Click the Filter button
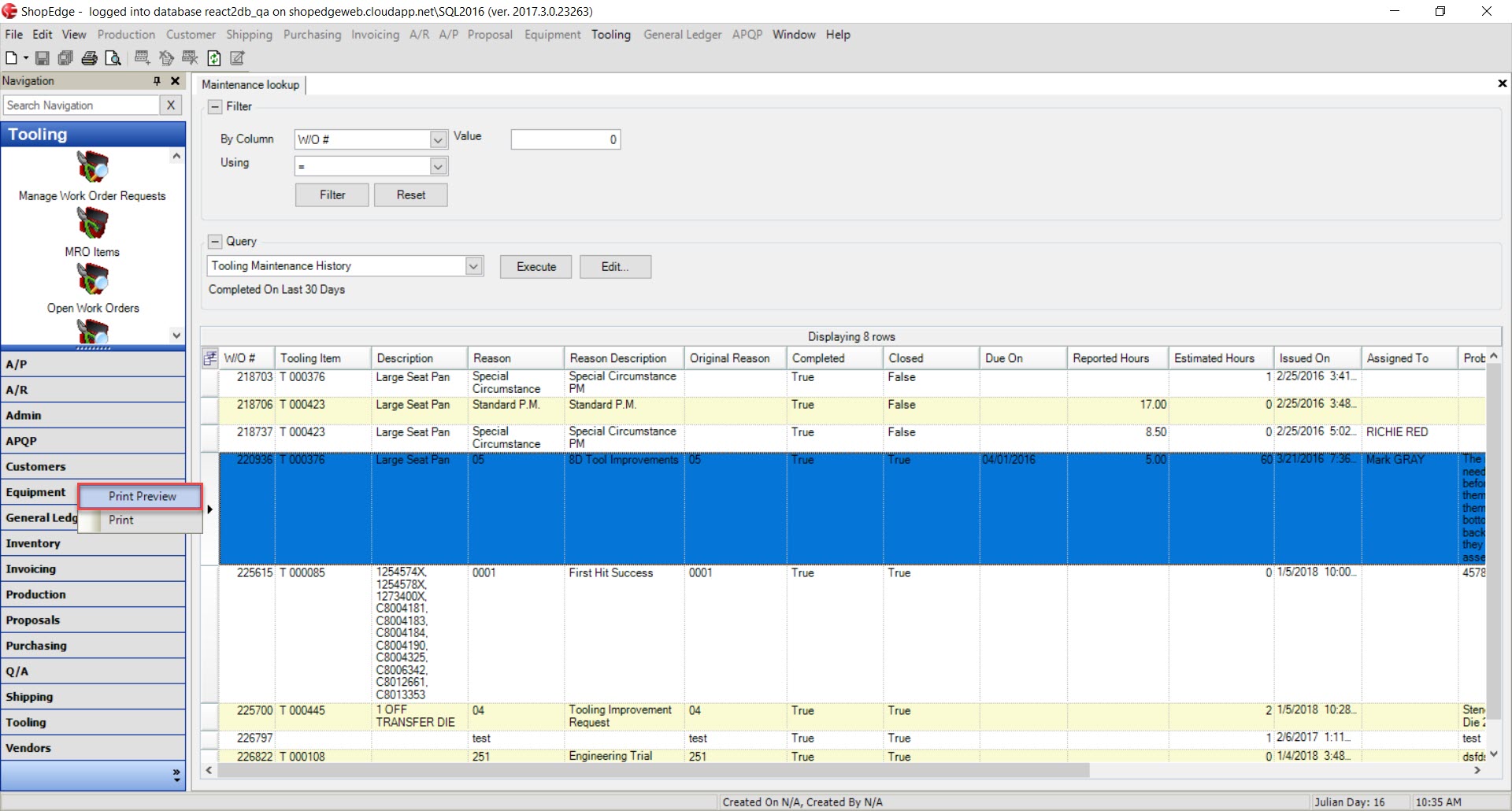The width and height of the screenshot is (1512, 811). pos(332,195)
